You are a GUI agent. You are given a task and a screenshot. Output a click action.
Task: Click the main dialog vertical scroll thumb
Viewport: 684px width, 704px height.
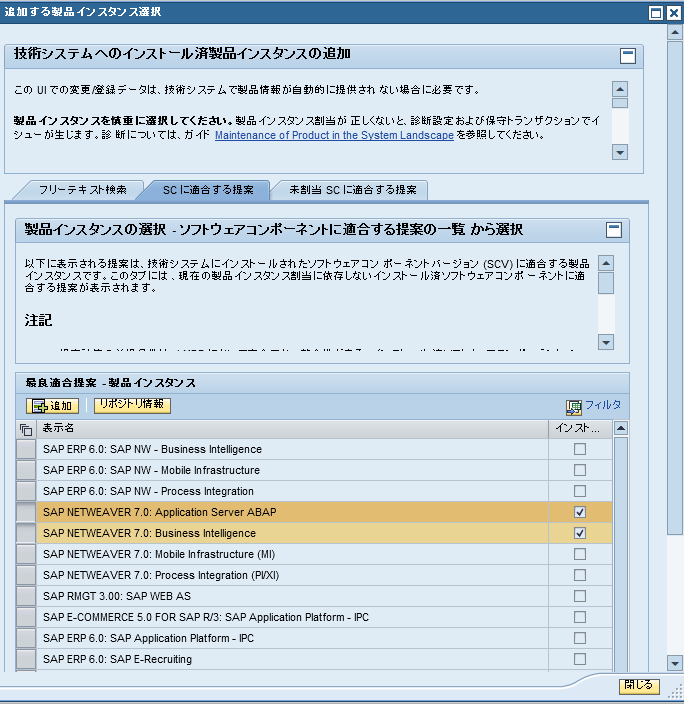(675, 287)
